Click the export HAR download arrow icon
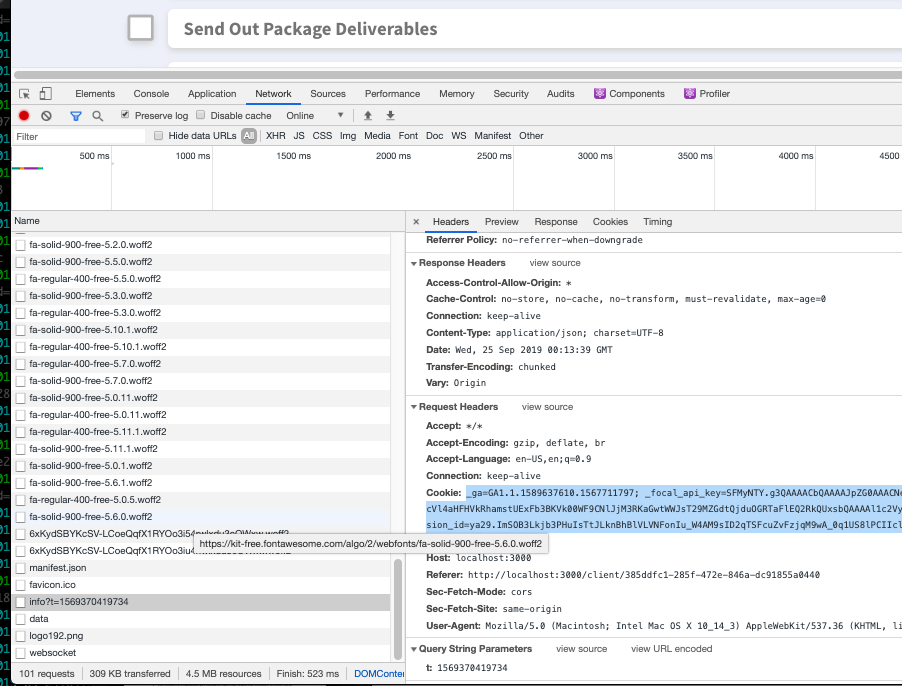 click(x=390, y=116)
